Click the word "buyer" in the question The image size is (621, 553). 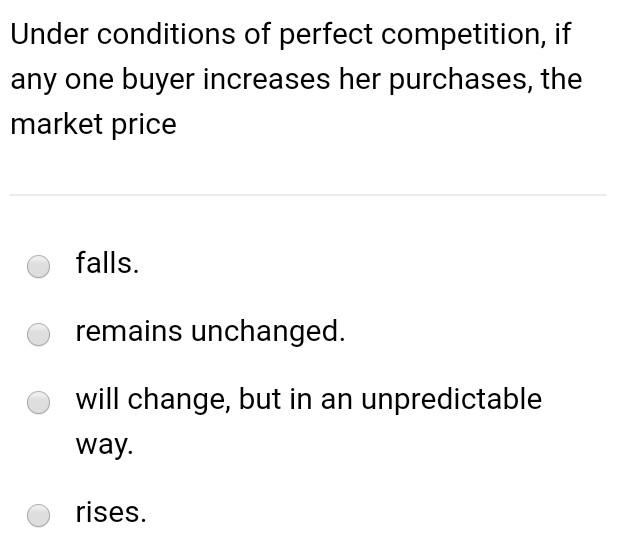tap(158, 80)
